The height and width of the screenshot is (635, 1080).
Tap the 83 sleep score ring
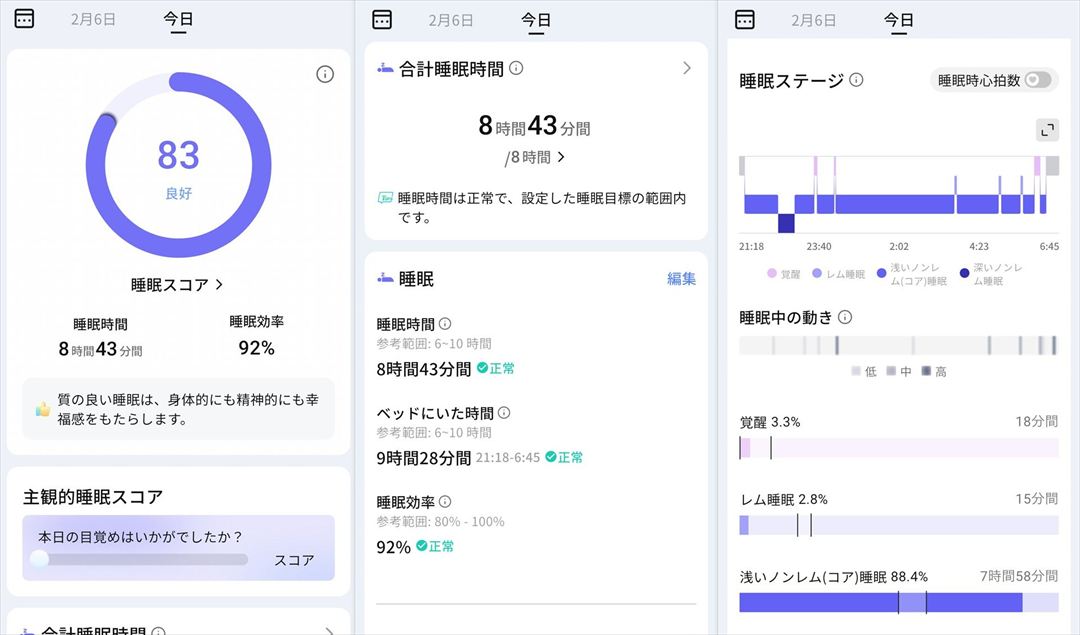tap(178, 165)
